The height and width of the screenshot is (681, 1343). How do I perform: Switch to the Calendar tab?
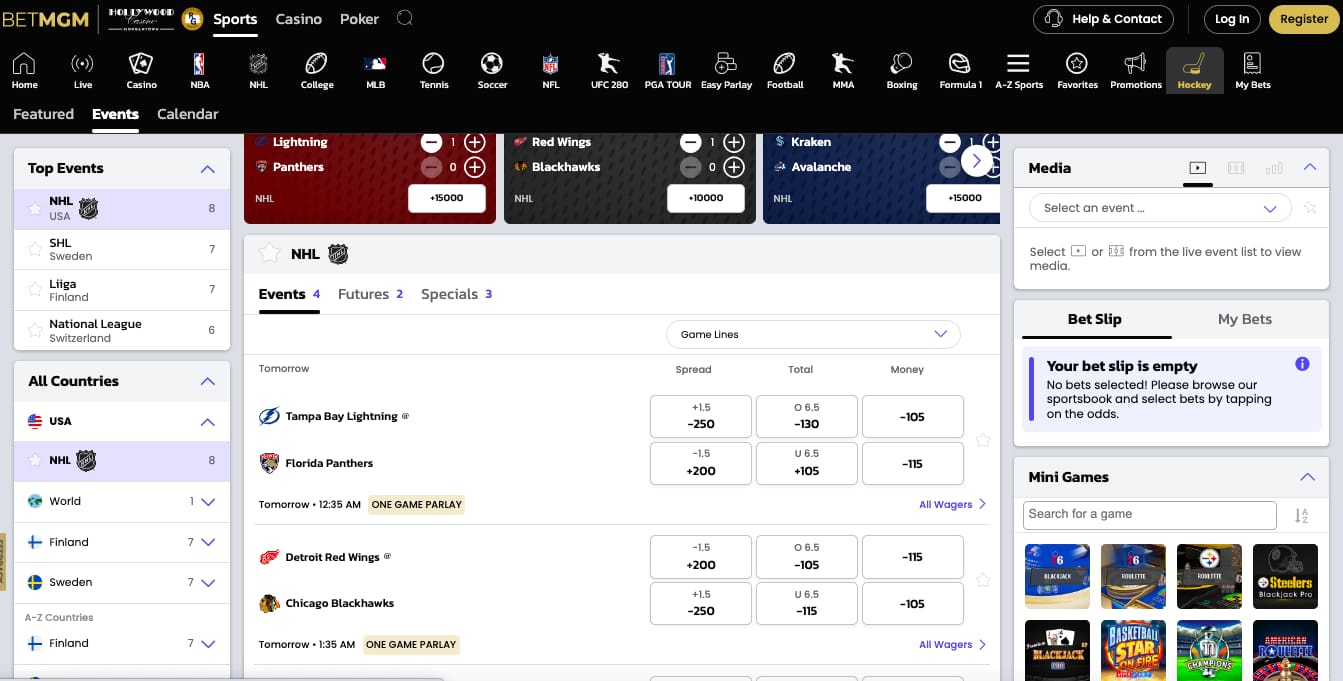(x=187, y=114)
